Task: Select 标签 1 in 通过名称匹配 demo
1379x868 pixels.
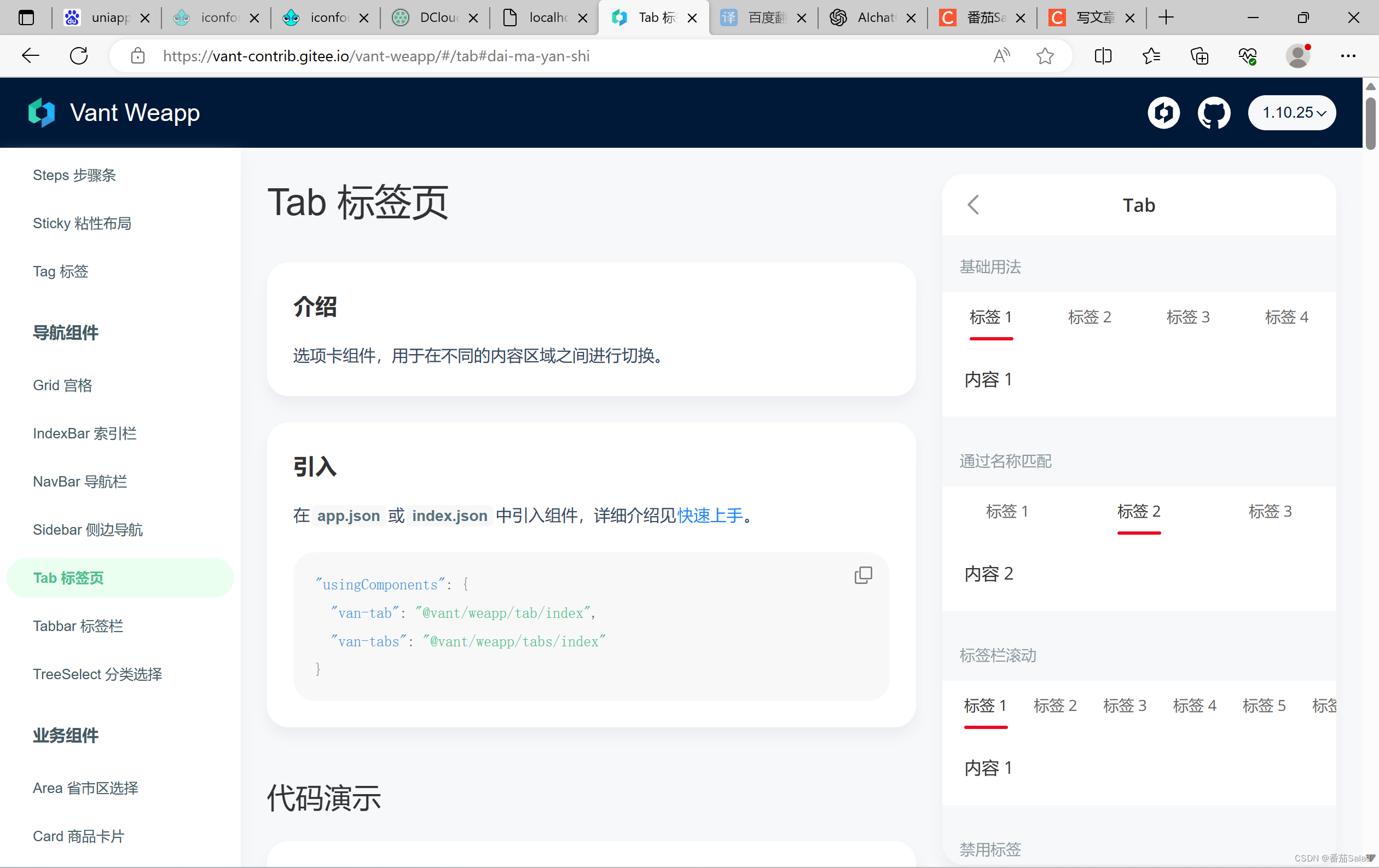Action: coord(1007,511)
